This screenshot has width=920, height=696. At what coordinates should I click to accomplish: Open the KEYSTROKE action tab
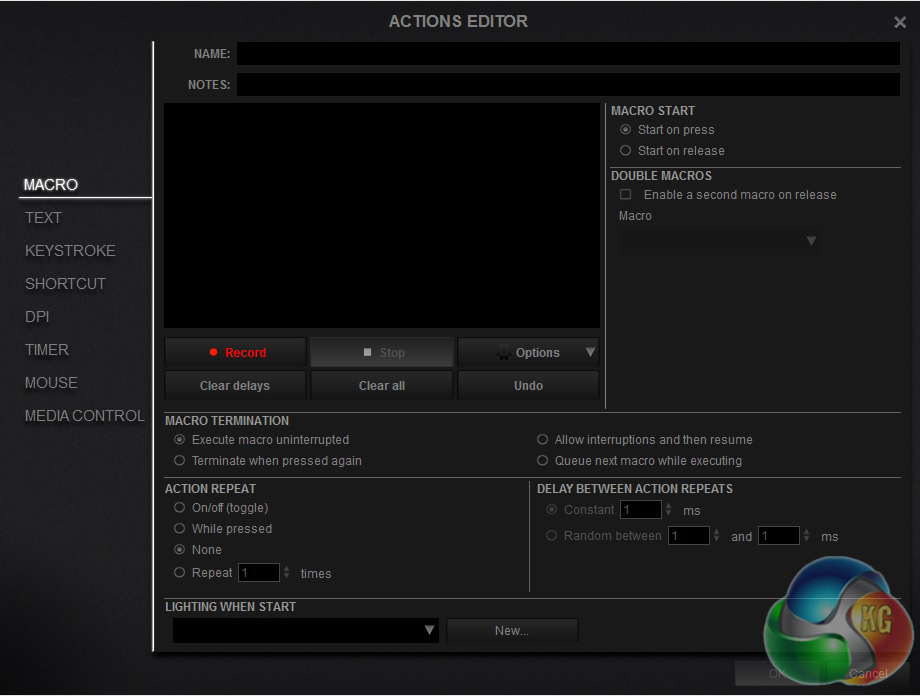click(70, 251)
